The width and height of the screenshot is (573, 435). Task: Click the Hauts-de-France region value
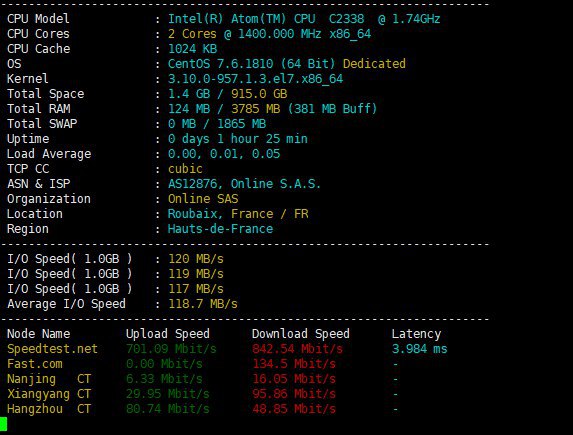pyautogui.click(x=220, y=229)
